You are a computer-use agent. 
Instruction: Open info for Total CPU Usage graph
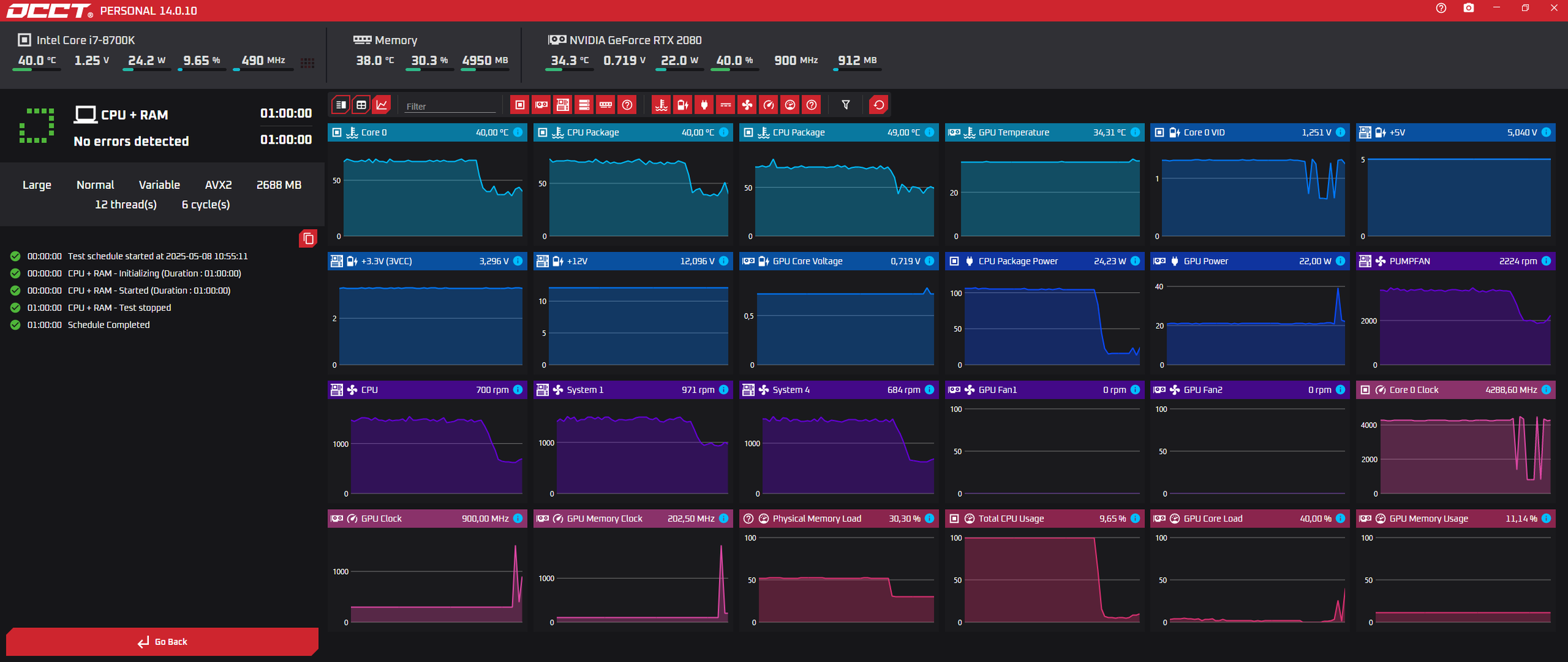[x=1135, y=518]
